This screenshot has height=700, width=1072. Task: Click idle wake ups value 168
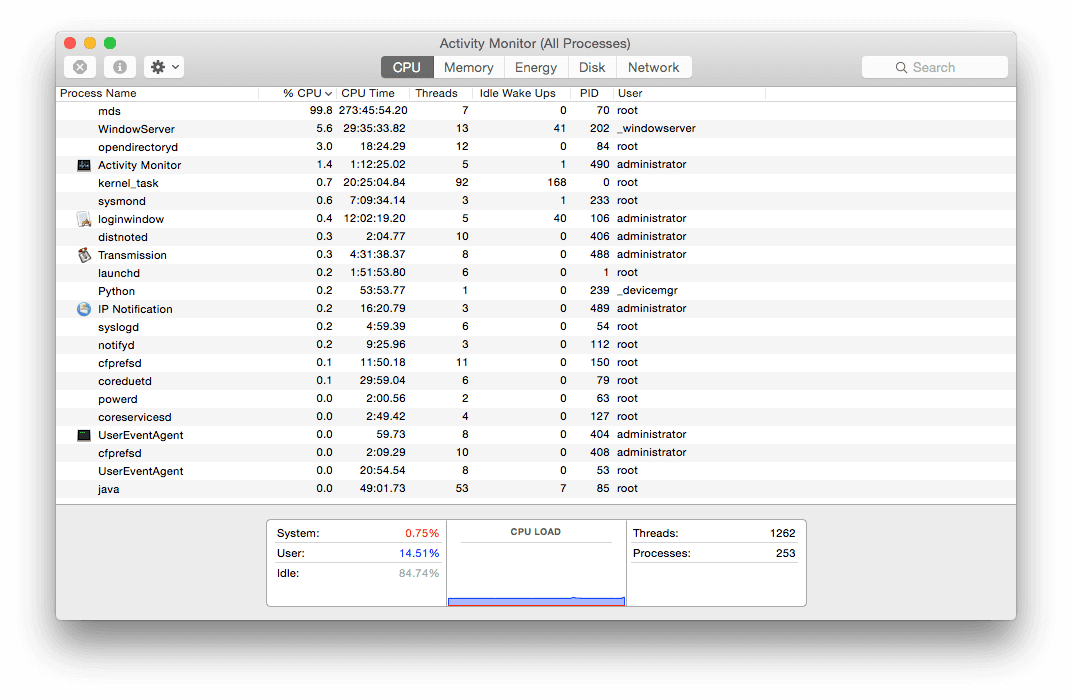pyautogui.click(x=557, y=183)
